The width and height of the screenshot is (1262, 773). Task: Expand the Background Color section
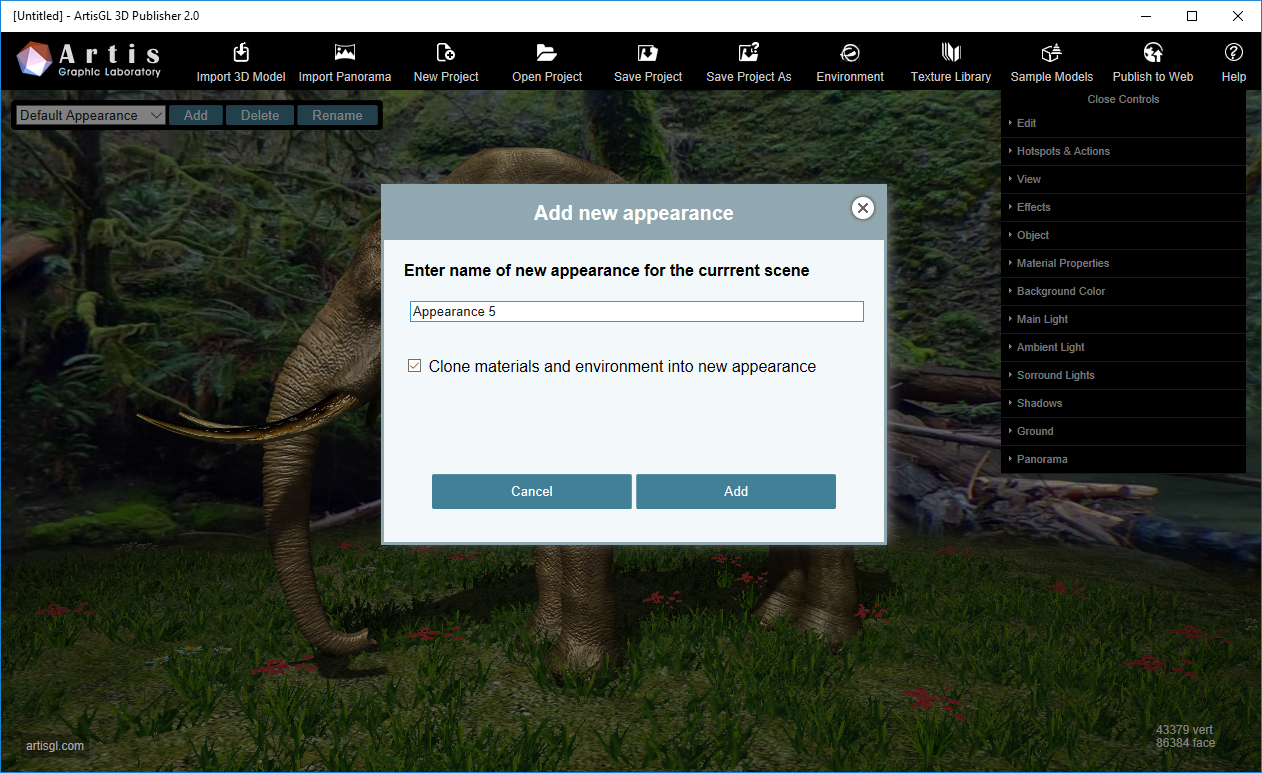tap(1123, 291)
